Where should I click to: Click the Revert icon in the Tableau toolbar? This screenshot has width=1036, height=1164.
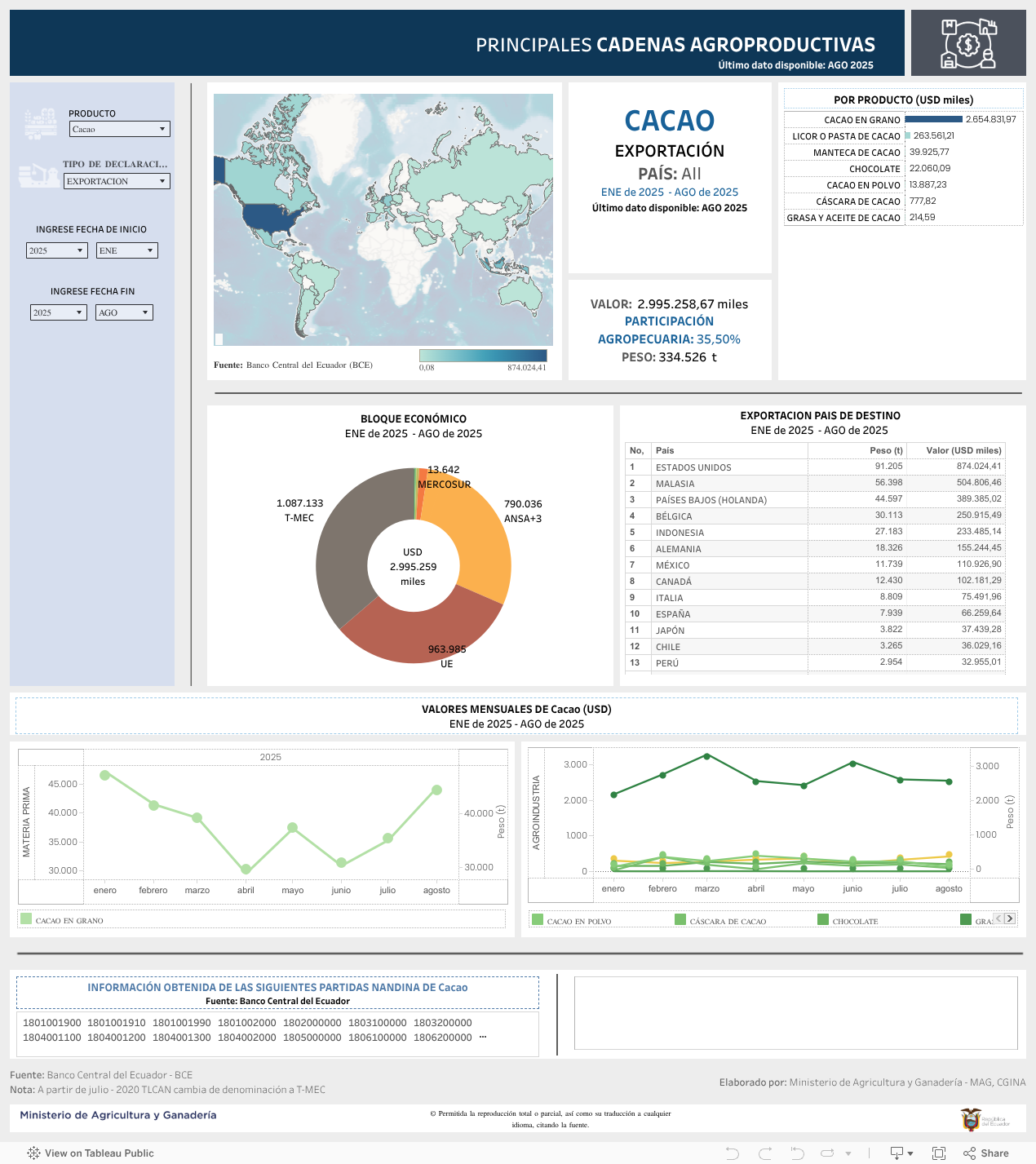797,1153
